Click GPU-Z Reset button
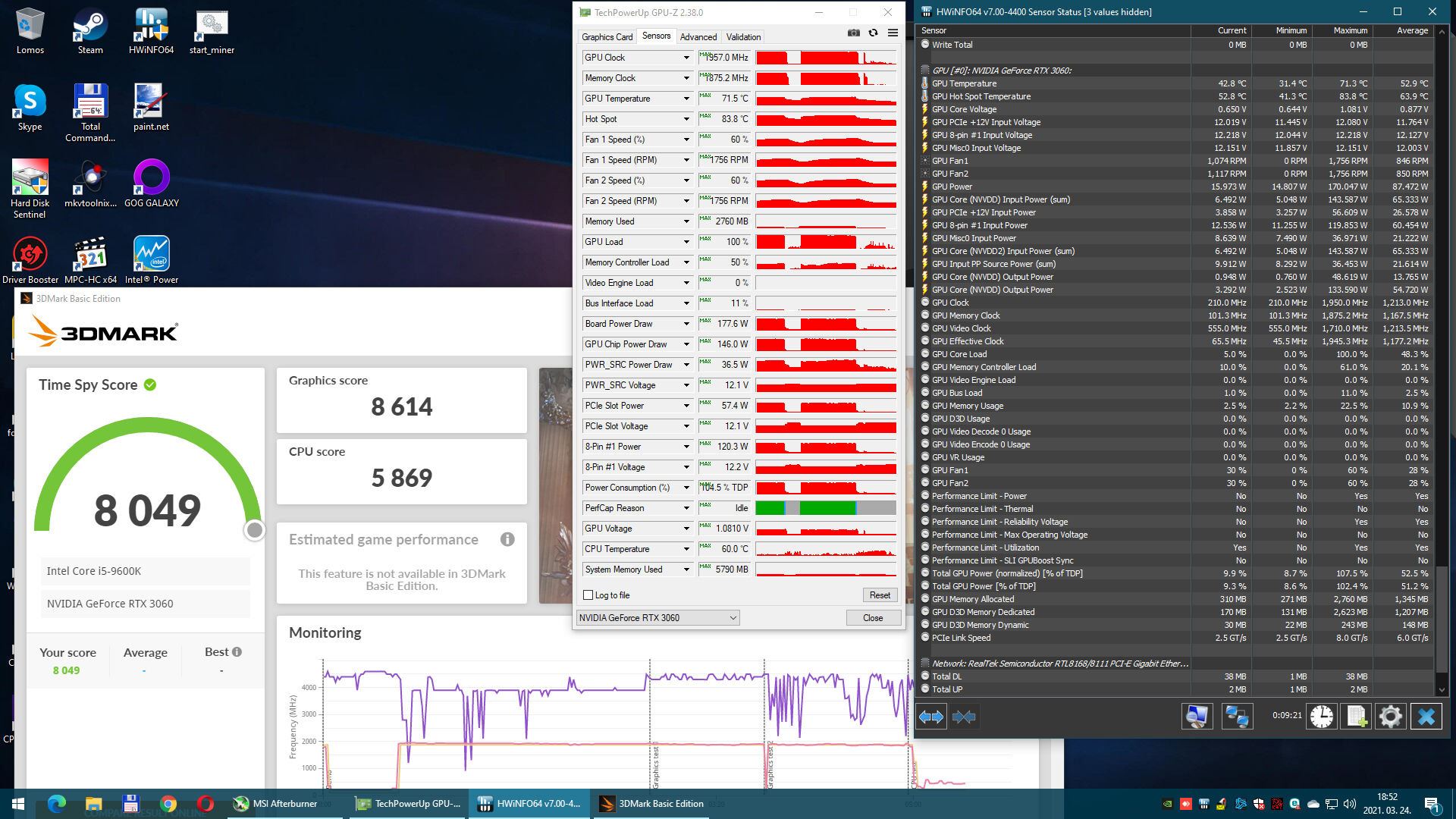This screenshot has width=1456, height=819. (x=880, y=595)
